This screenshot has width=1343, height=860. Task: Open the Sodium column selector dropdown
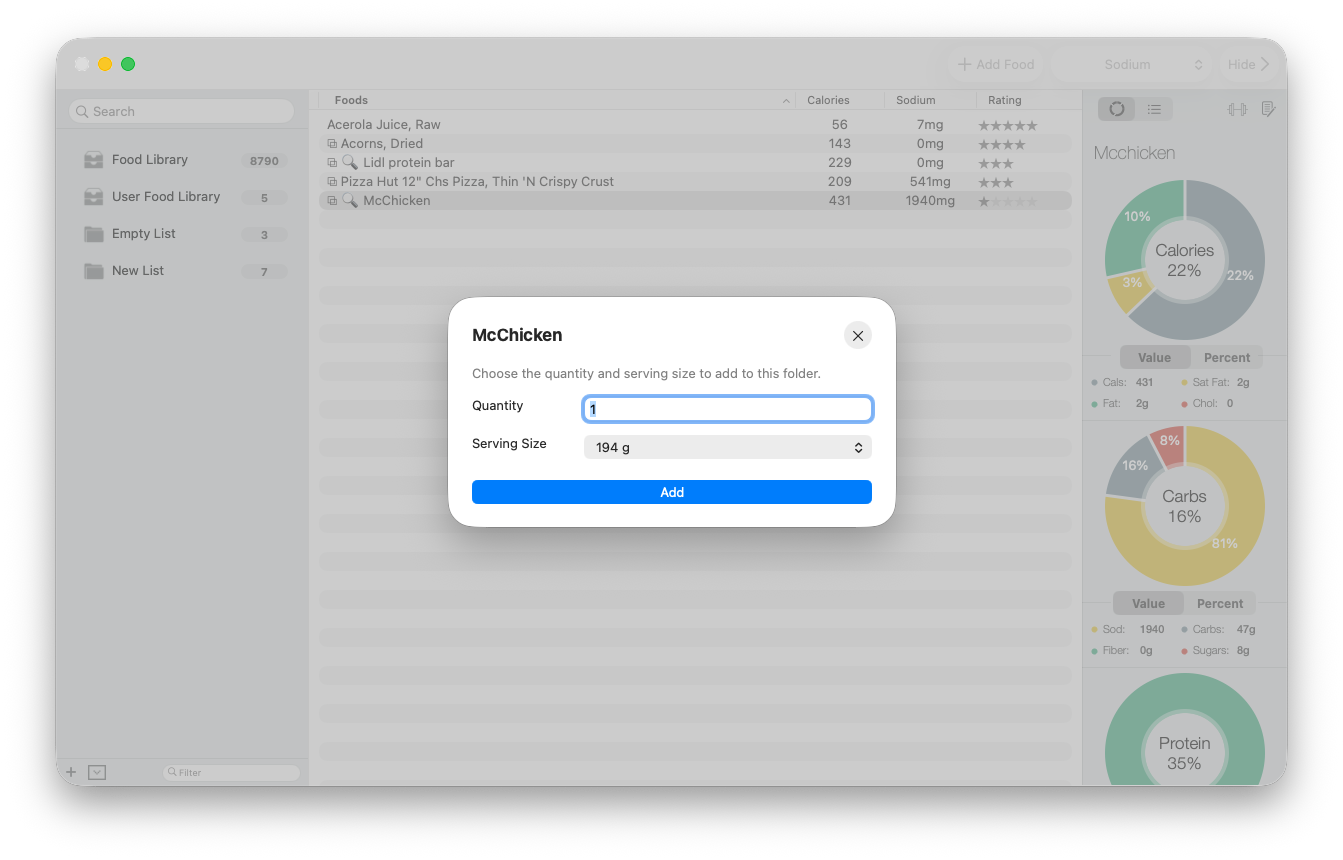point(1132,64)
